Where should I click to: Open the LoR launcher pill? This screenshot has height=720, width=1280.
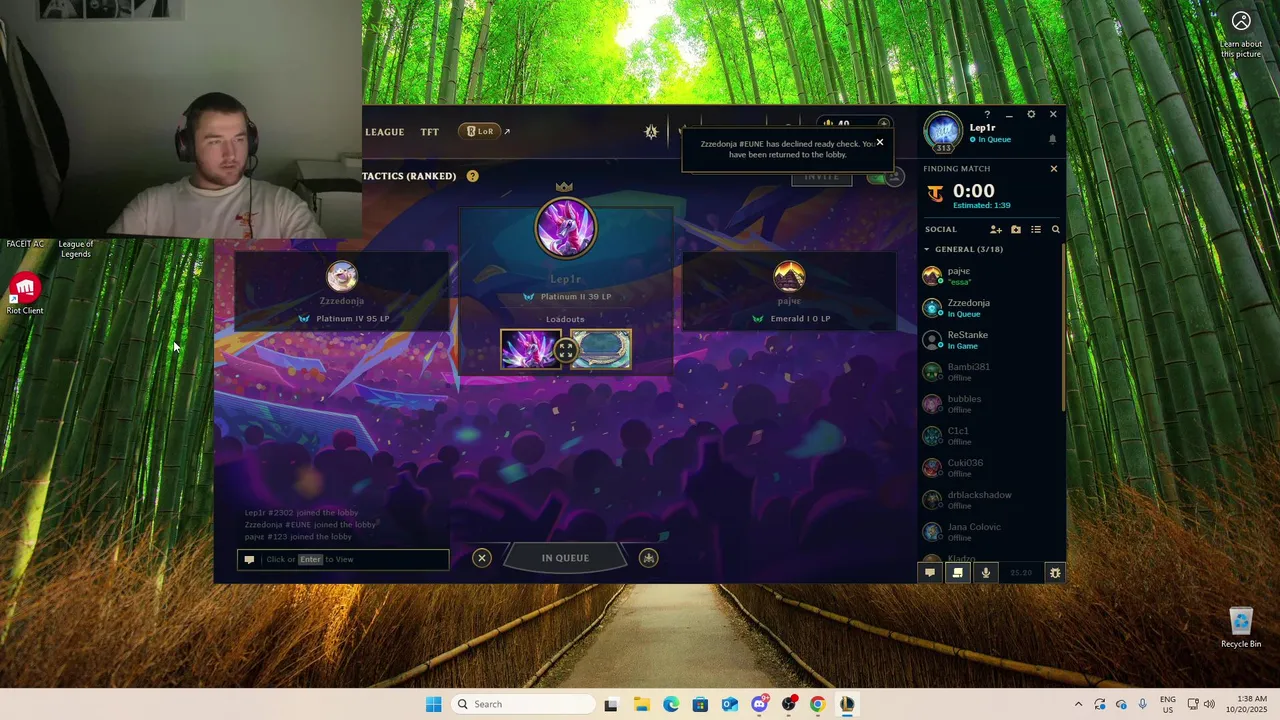pyautogui.click(x=480, y=131)
